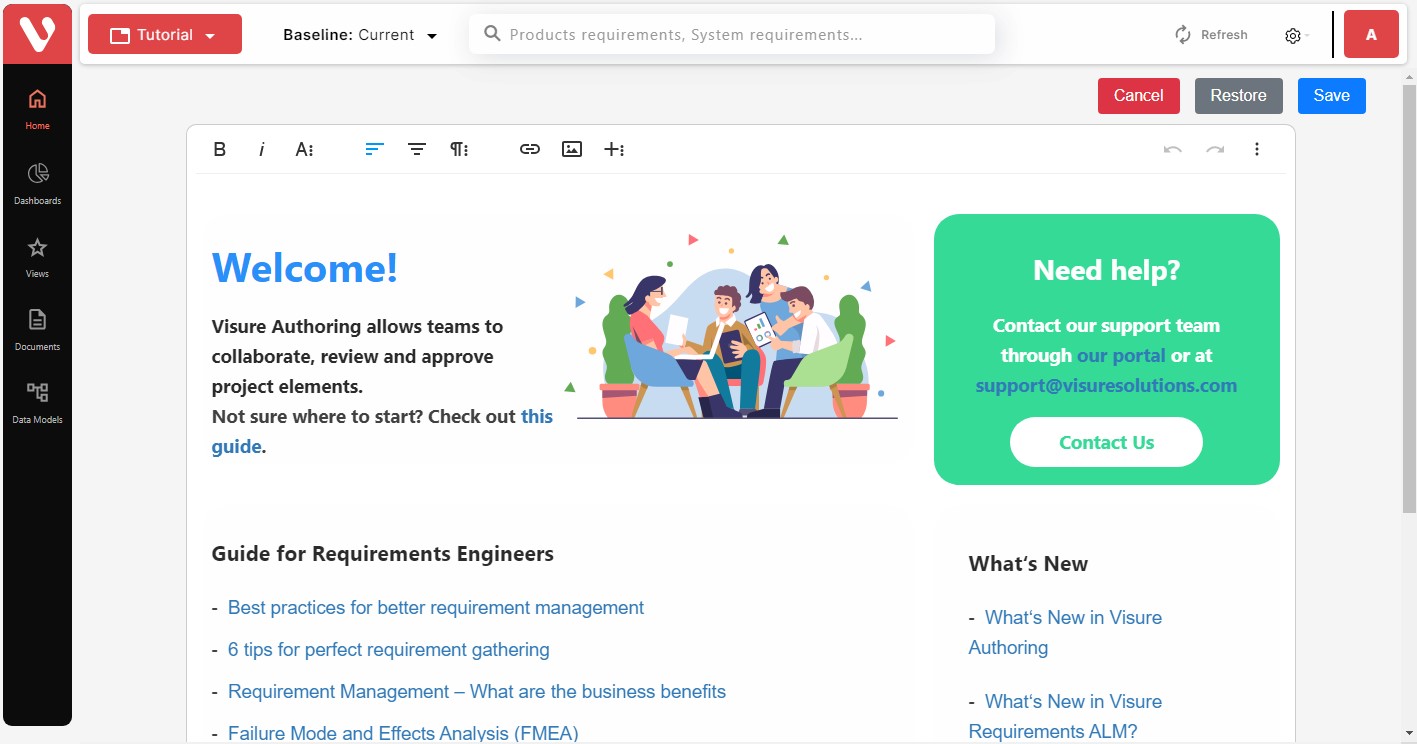This screenshot has width=1417, height=744.
Task: Redo the last edit
Action: click(x=1215, y=149)
